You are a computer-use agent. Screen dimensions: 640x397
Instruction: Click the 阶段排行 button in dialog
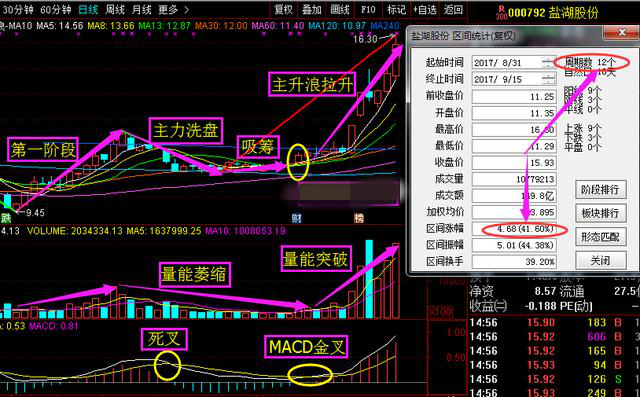(x=600, y=190)
